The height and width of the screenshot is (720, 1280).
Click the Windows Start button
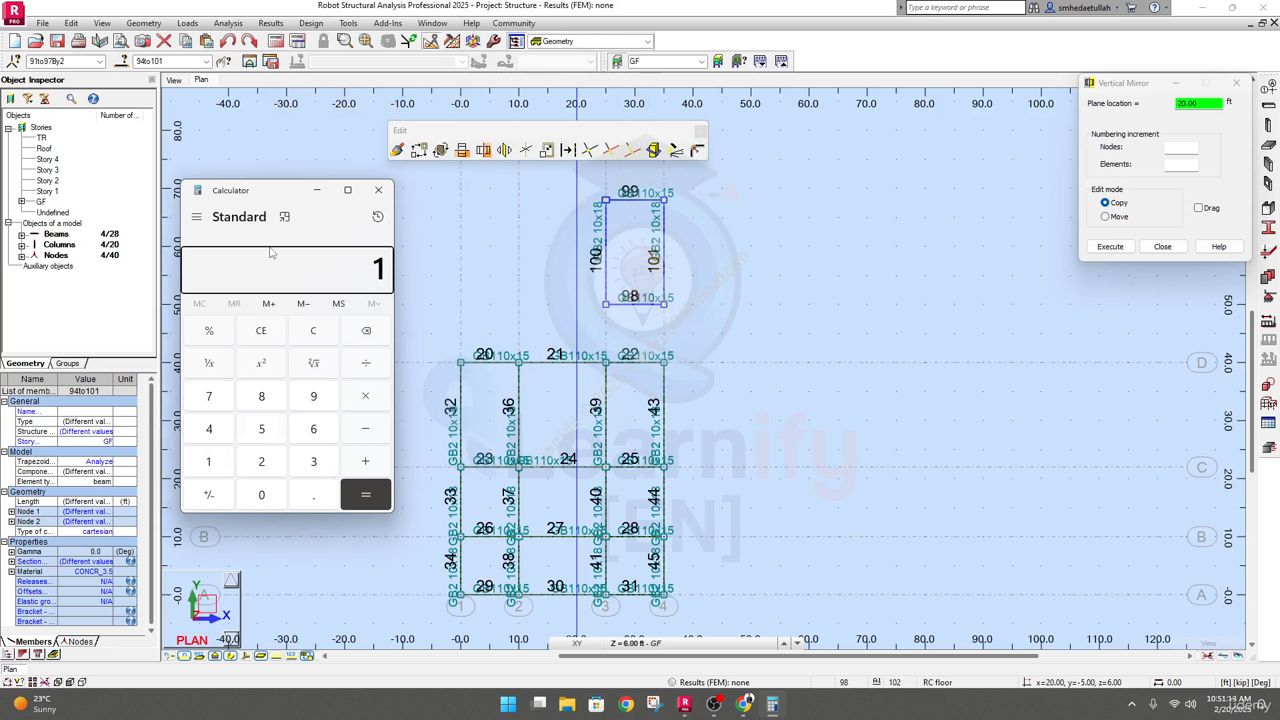[x=508, y=704]
